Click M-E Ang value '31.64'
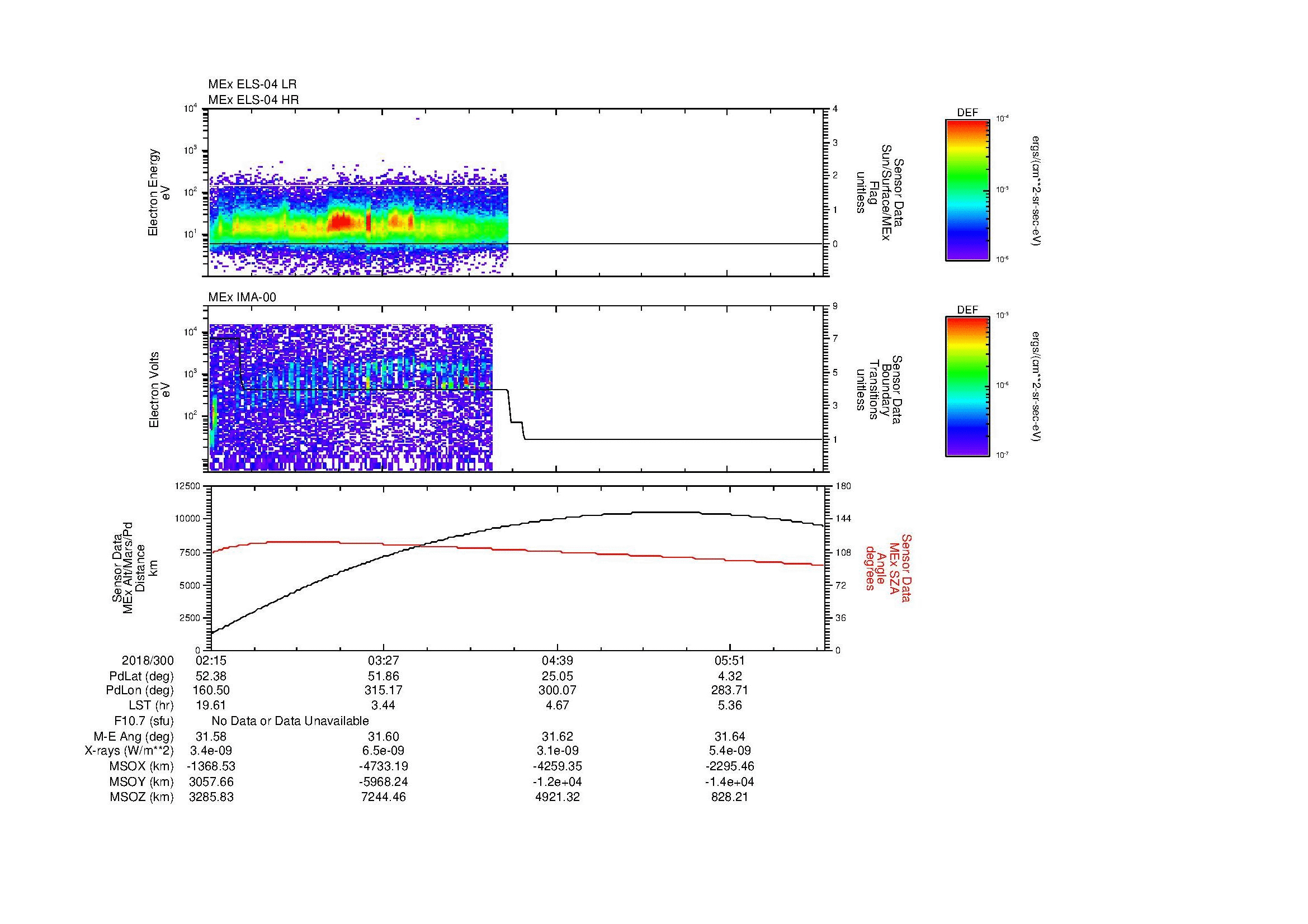1308x924 pixels. (x=730, y=736)
